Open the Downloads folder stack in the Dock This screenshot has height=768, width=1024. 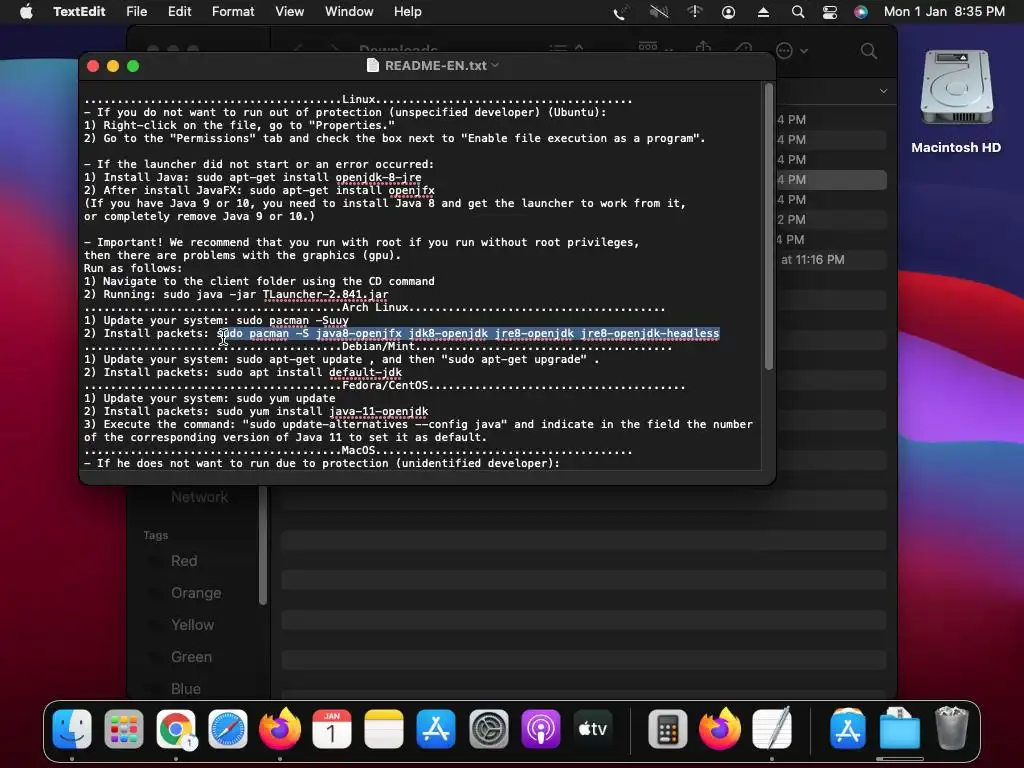899,729
